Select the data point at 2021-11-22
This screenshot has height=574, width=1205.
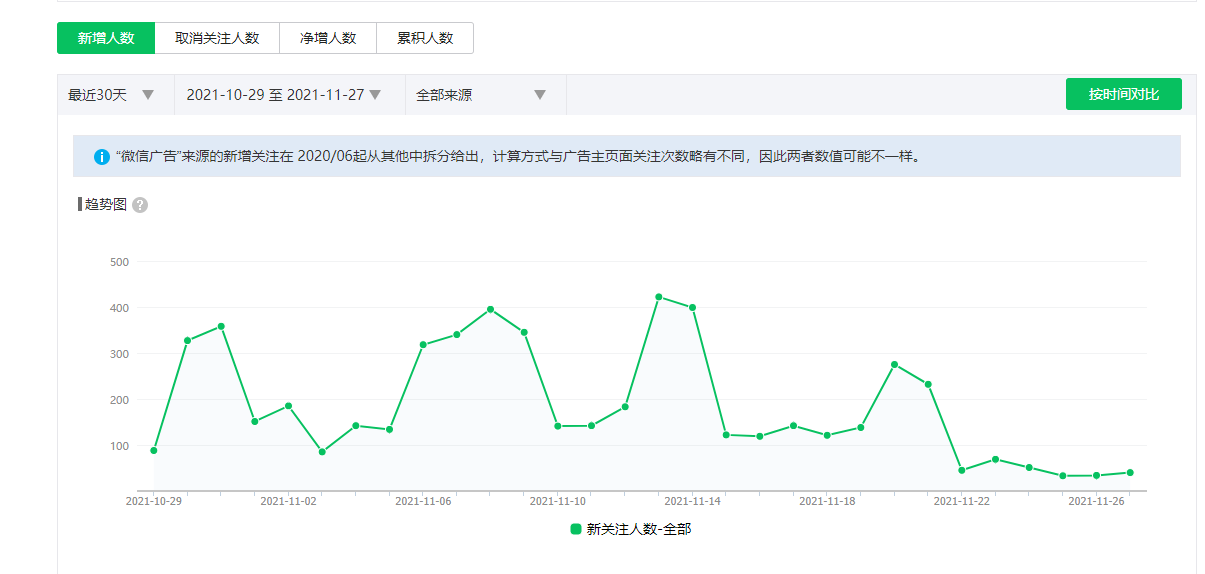tap(961, 470)
